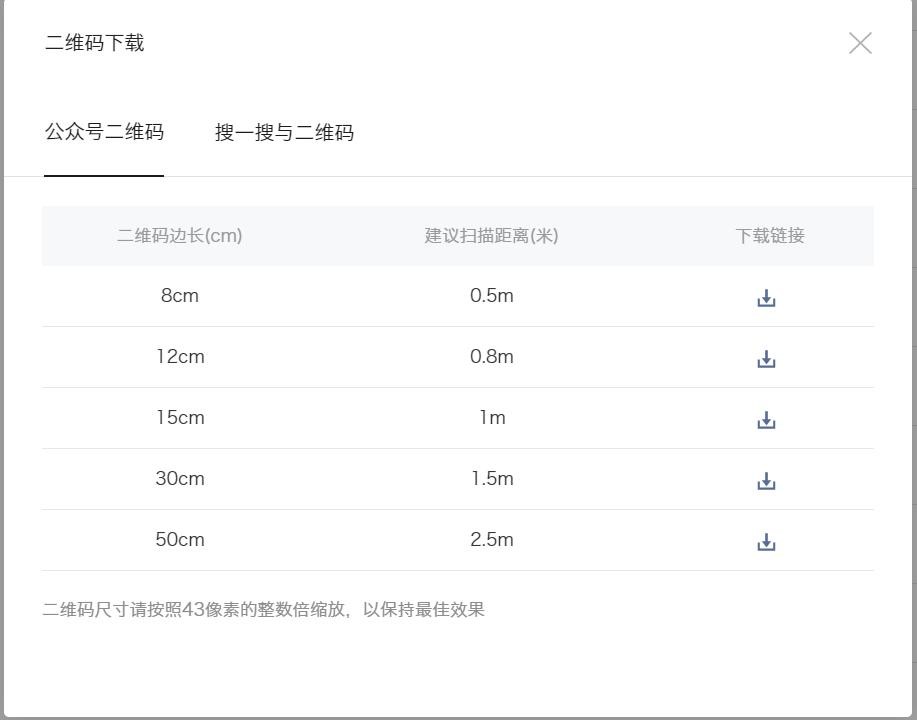Viewport: 917px width, 720px height.
Task: Click the 二维码边长(cm) column header
Action: click(x=180, y=236)
